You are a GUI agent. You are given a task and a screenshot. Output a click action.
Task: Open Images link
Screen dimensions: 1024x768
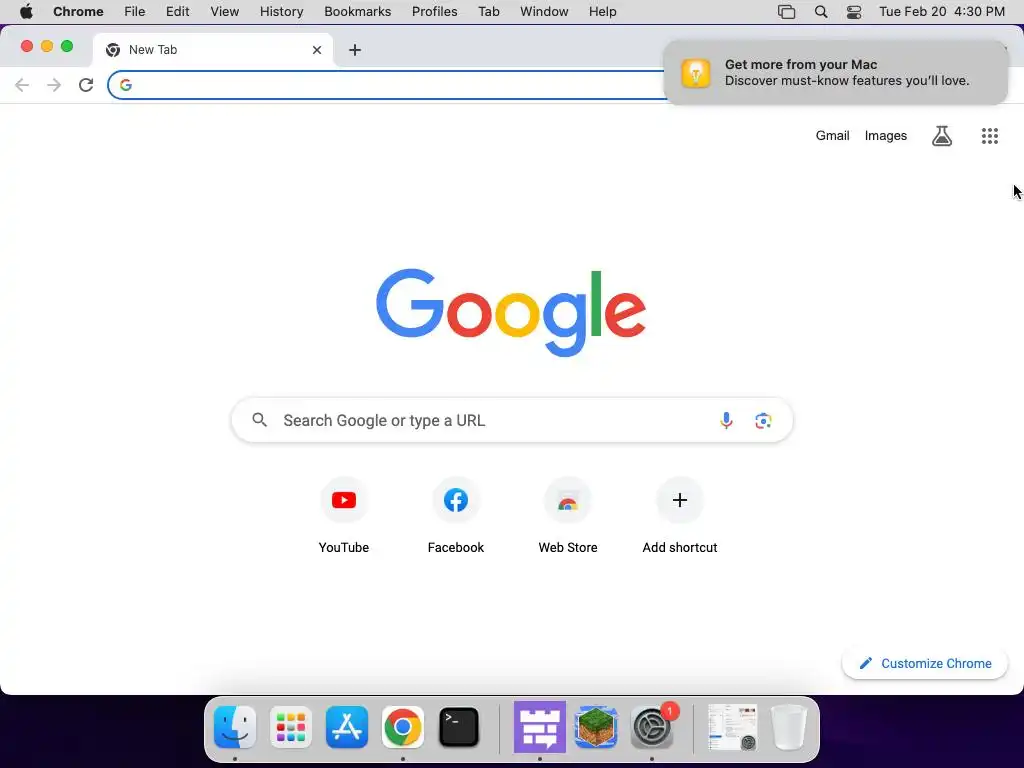tap(886, 136)
